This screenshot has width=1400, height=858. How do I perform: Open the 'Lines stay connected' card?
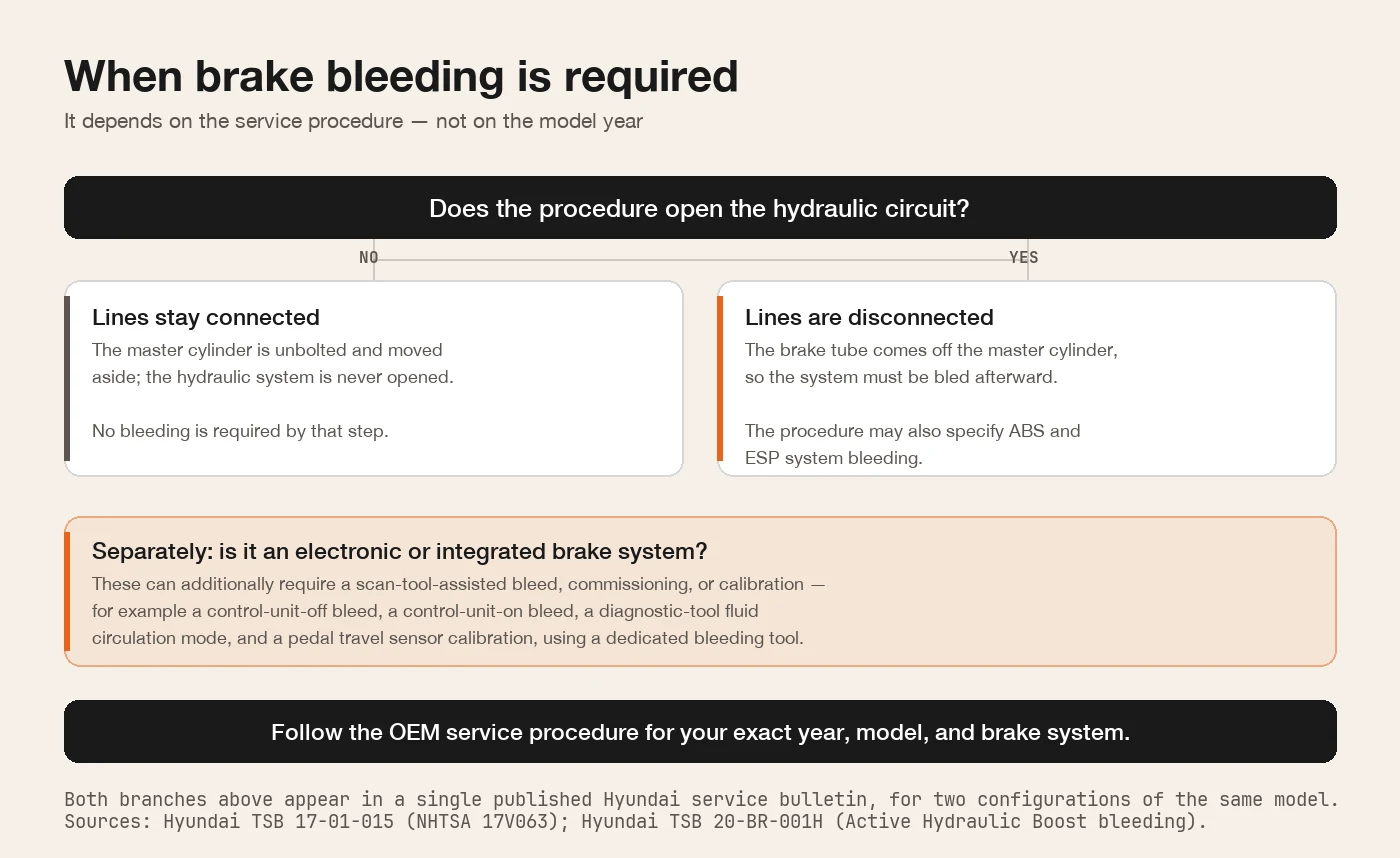tap(374, 378)
